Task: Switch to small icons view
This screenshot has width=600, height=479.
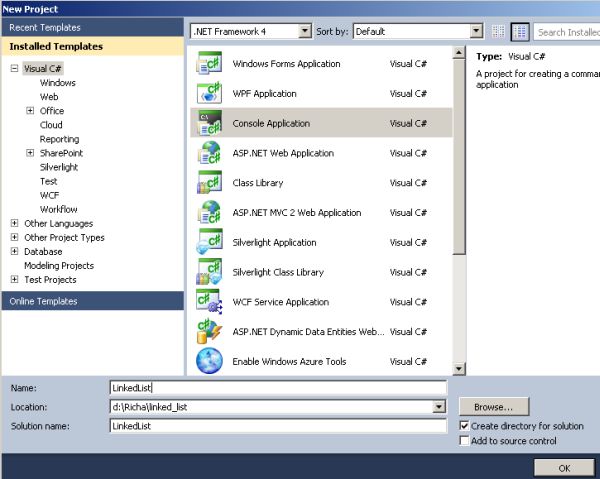Action: [x=498, y=32]
